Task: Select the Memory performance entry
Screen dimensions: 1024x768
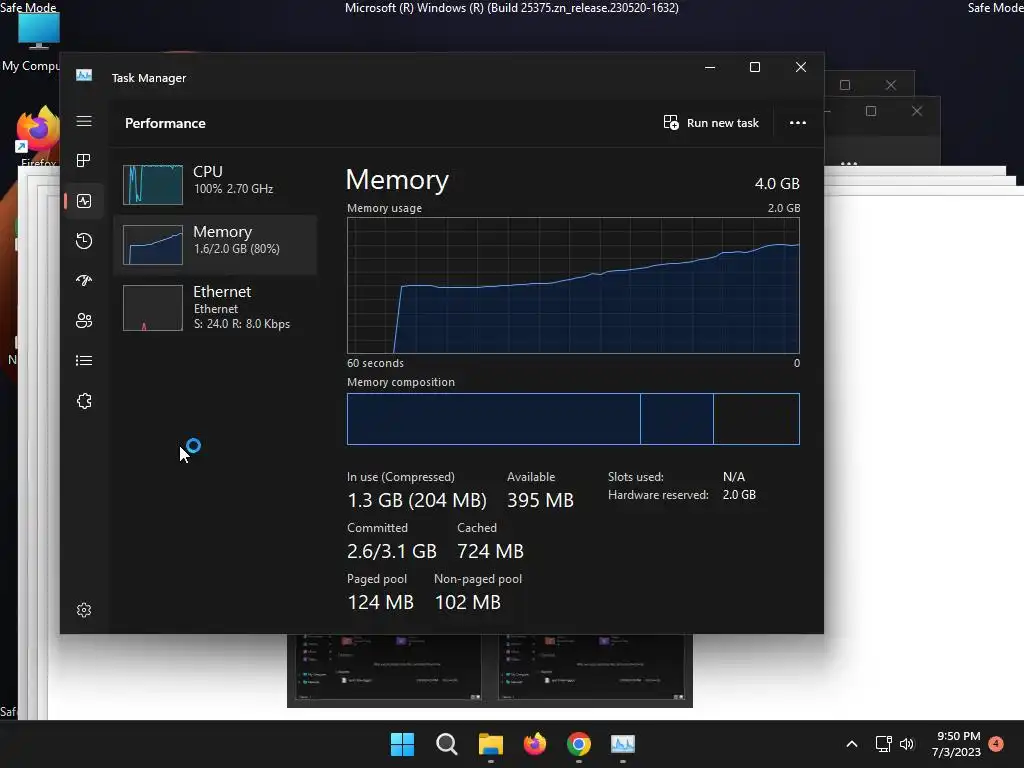Action: [215, 244]
